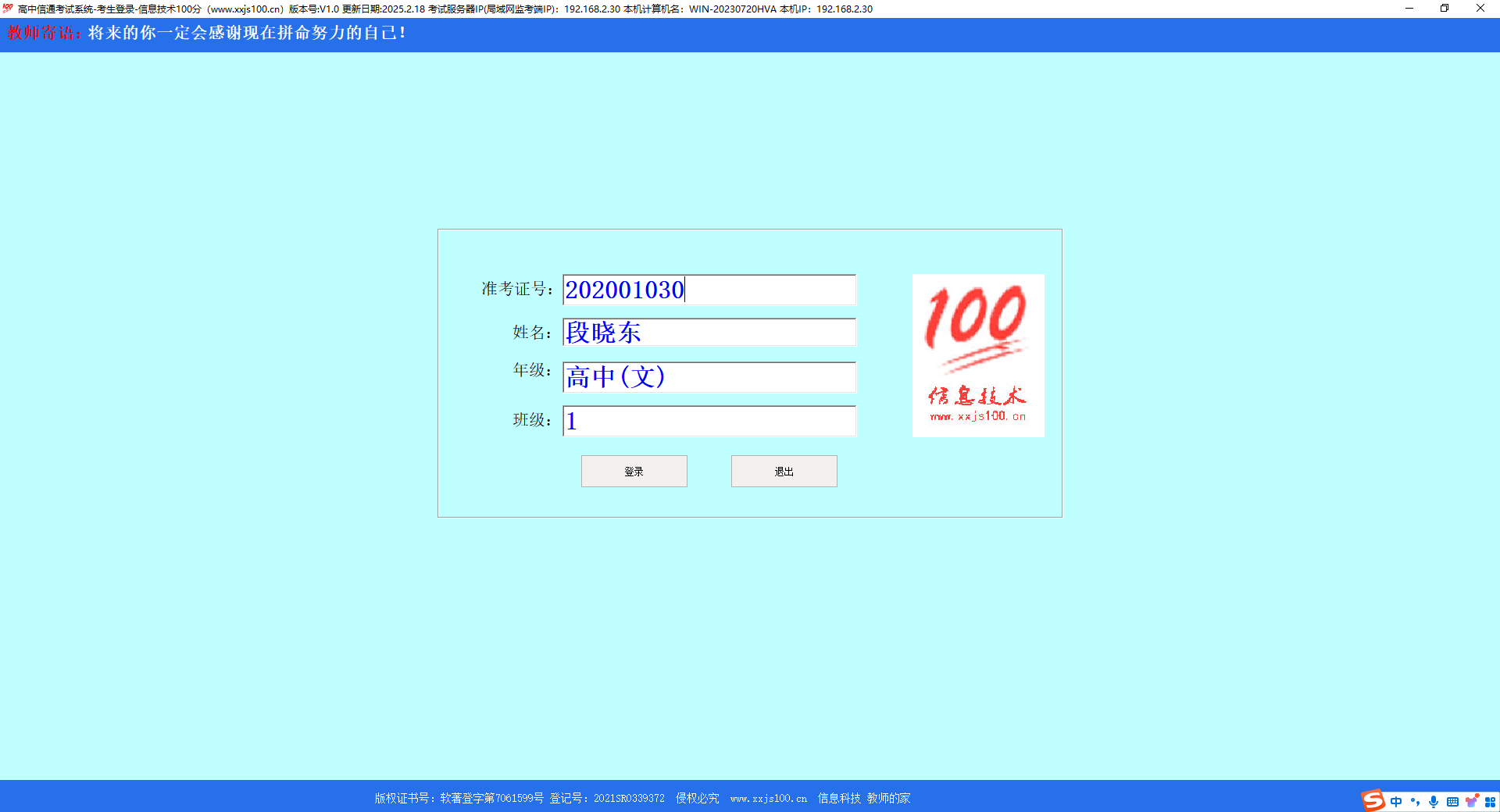Click the 年级 label

click(532, 370)
